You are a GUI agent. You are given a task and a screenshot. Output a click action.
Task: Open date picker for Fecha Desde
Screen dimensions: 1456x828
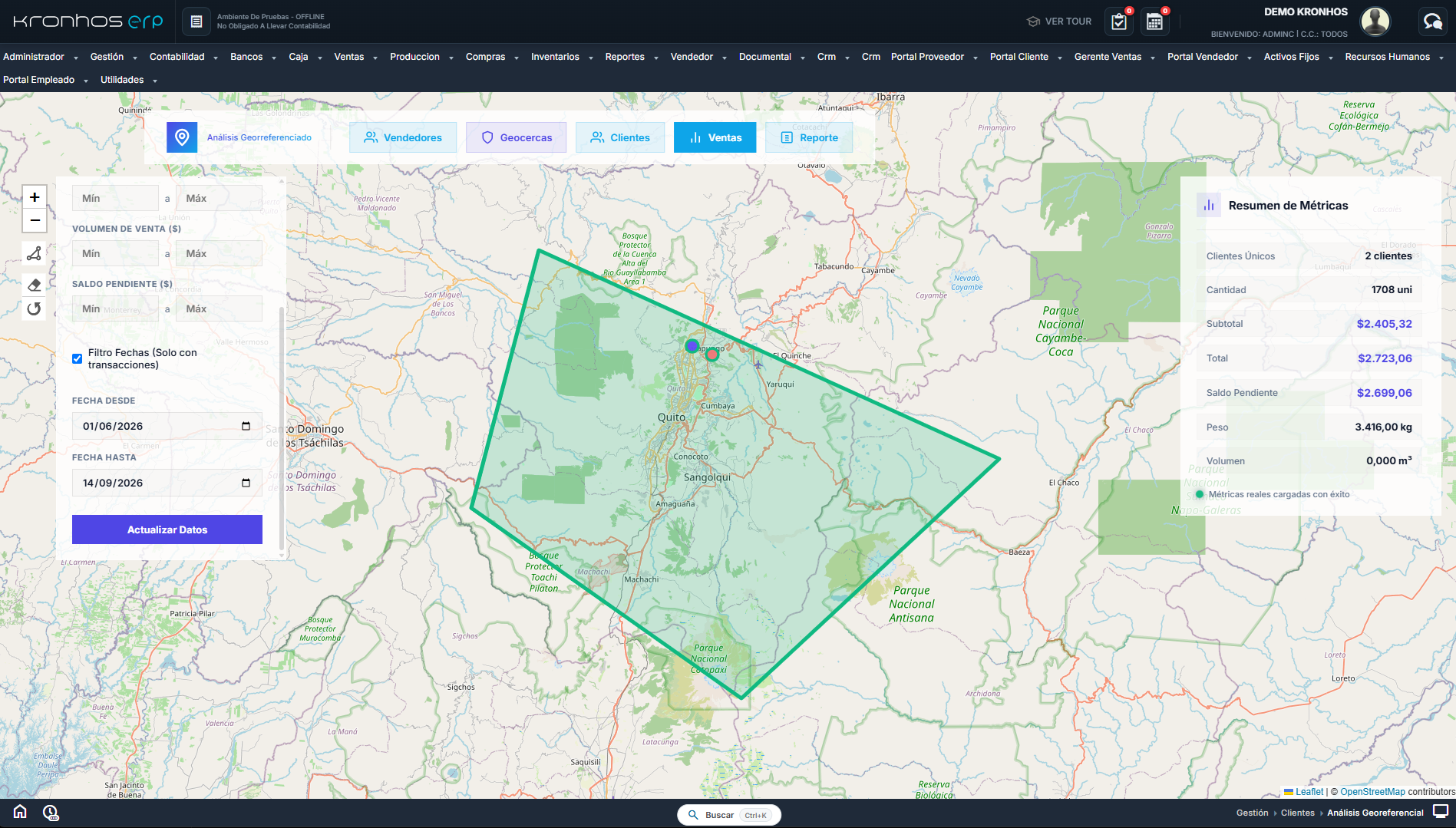pyautogui.click(x=246, y=426)
